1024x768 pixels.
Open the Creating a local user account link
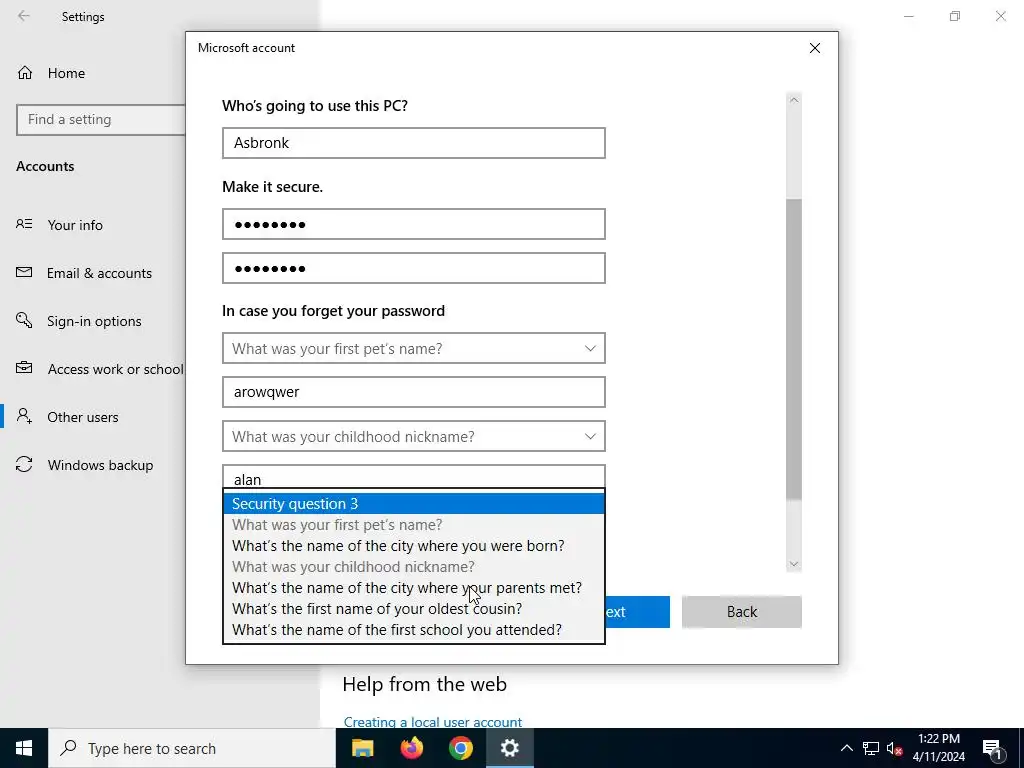[x=432, y=722]
